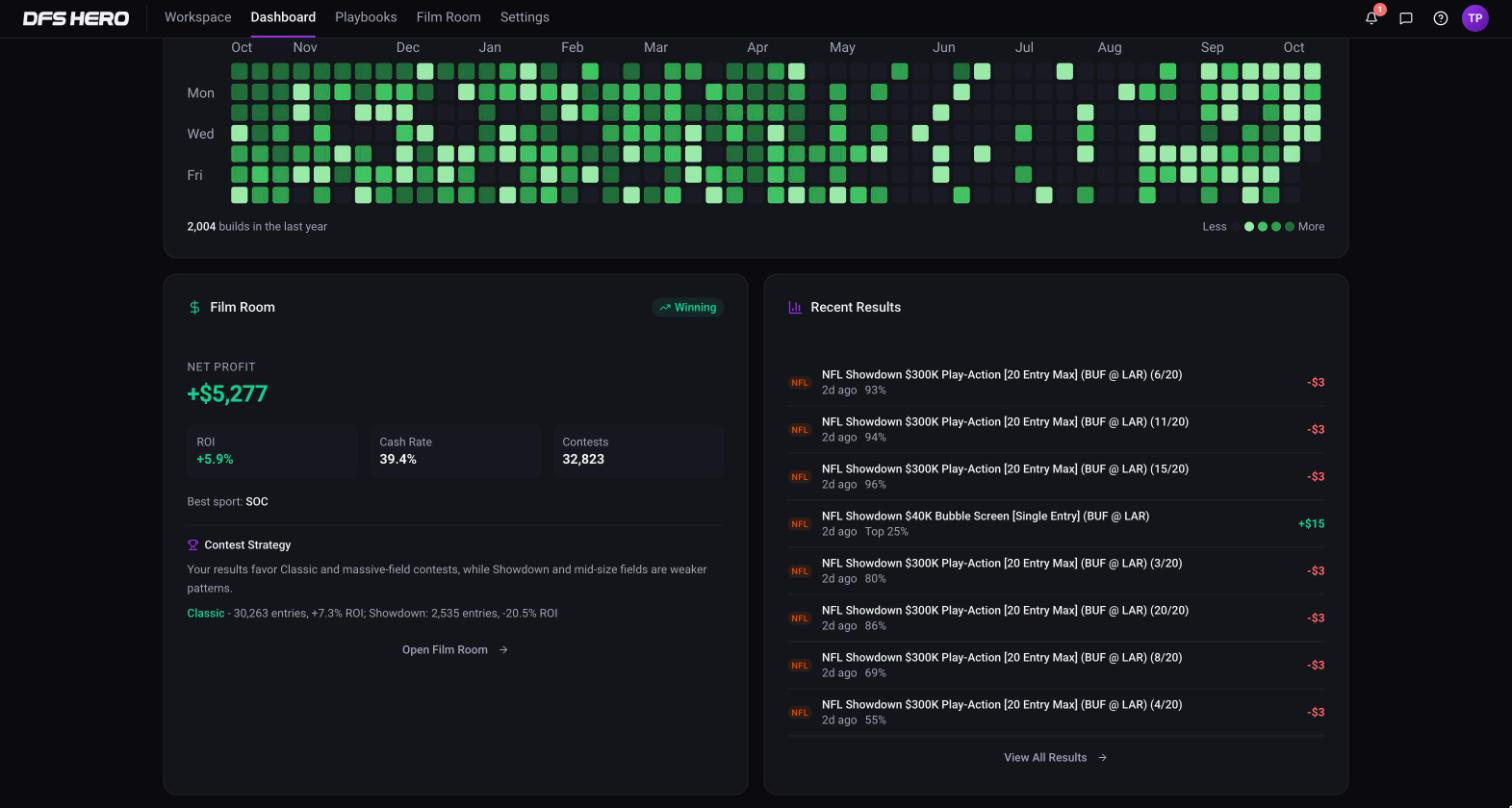
Task: Open the $40K Bubble Screen Single Entry result
Action: click(1056, 524)
